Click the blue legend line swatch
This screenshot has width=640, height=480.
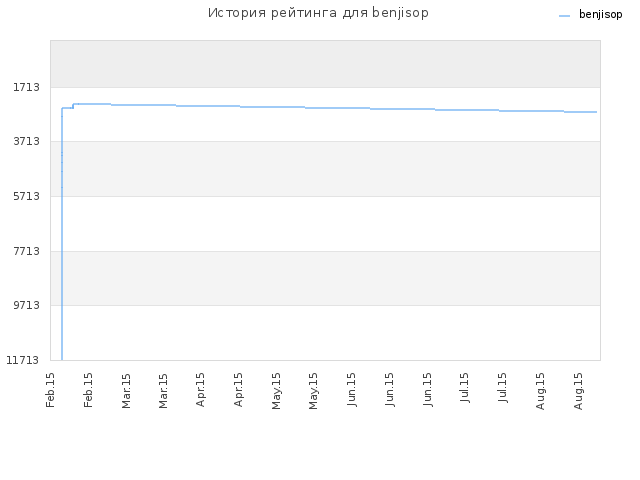click(x=564, y=16)
